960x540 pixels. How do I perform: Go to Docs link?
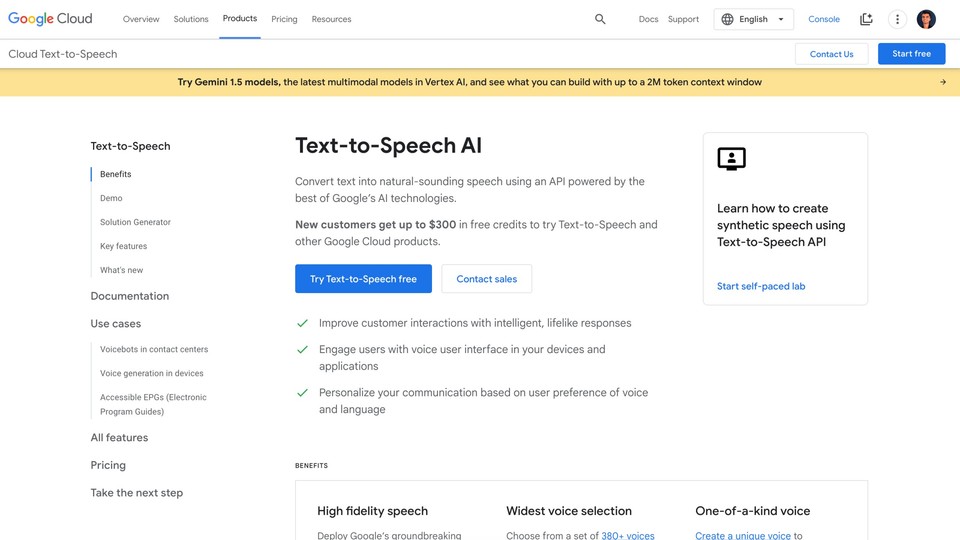tap(648, 19)
